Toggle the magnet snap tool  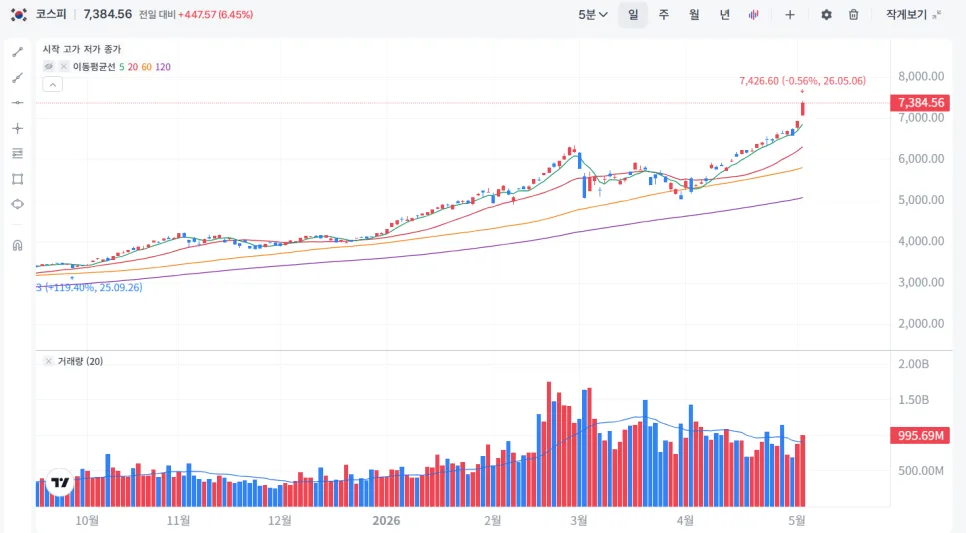(17, 245)
